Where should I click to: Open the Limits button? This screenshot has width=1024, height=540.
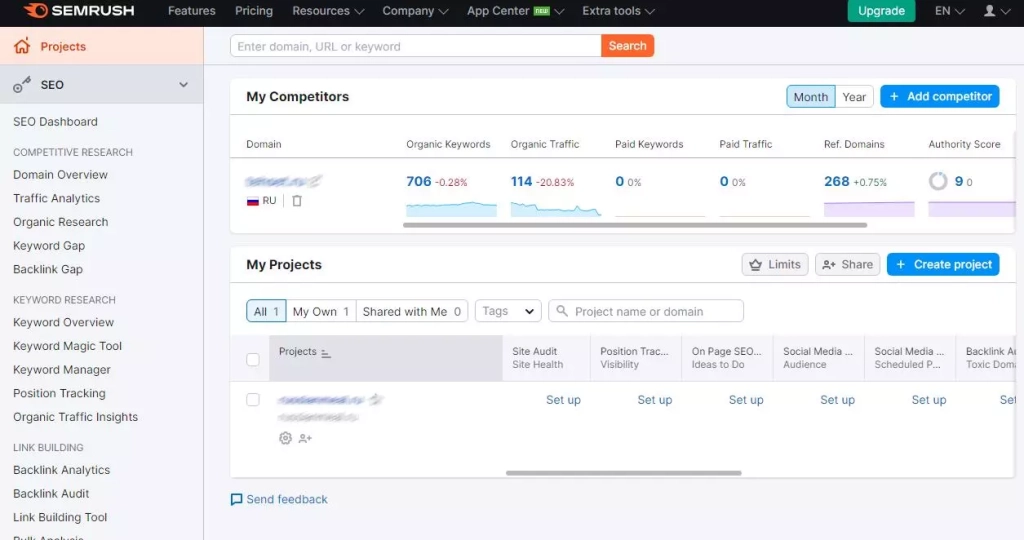tap(775, 264)
